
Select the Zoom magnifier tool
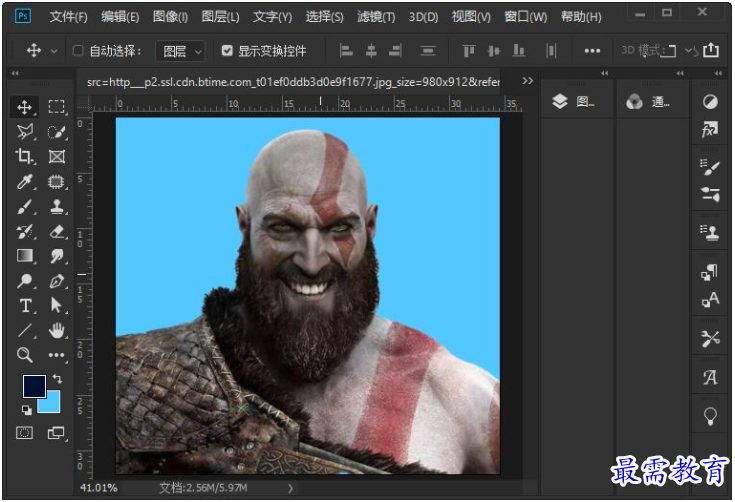point(24,355)
